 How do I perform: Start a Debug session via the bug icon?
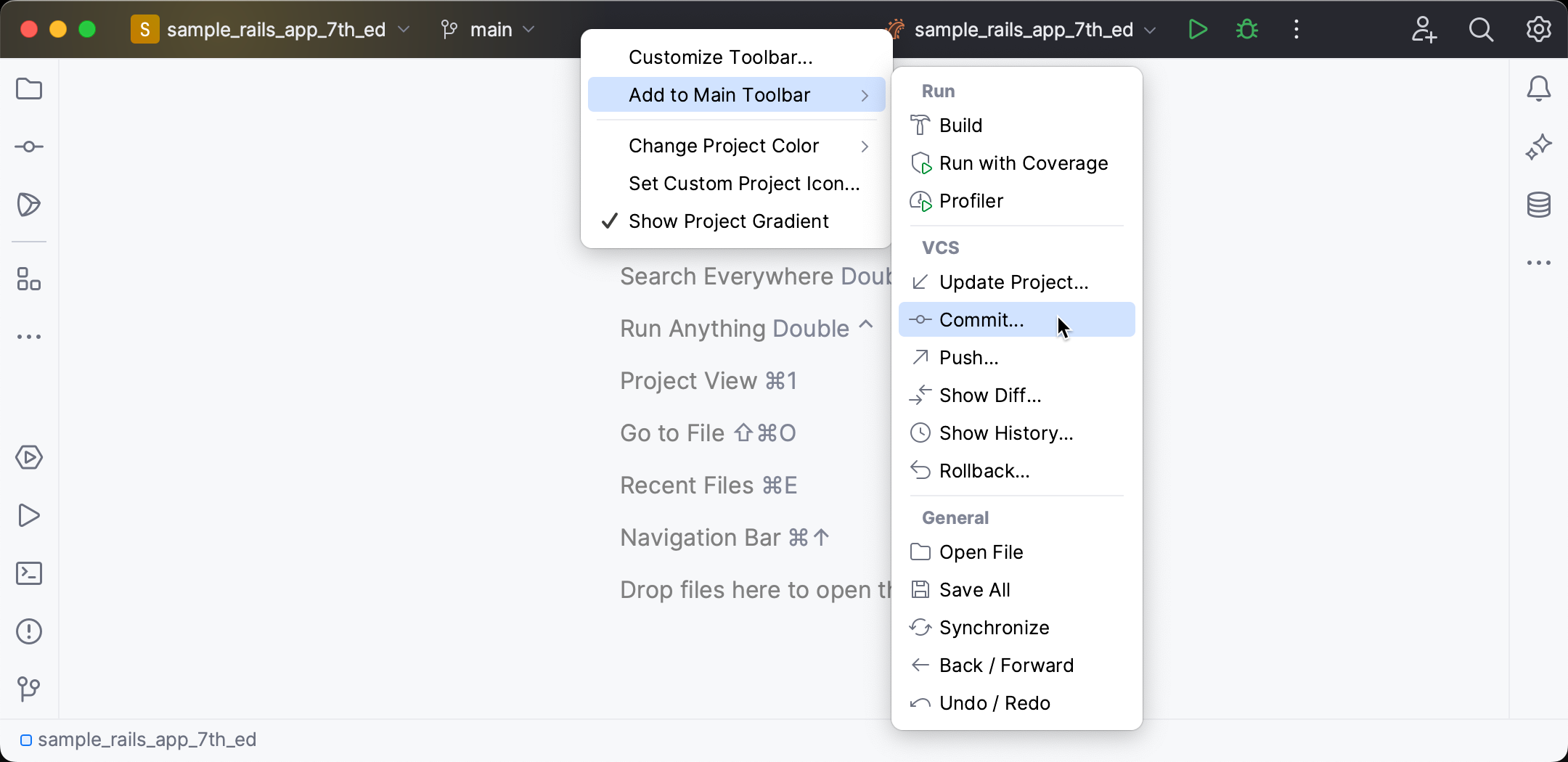[x=1246, y=29]
